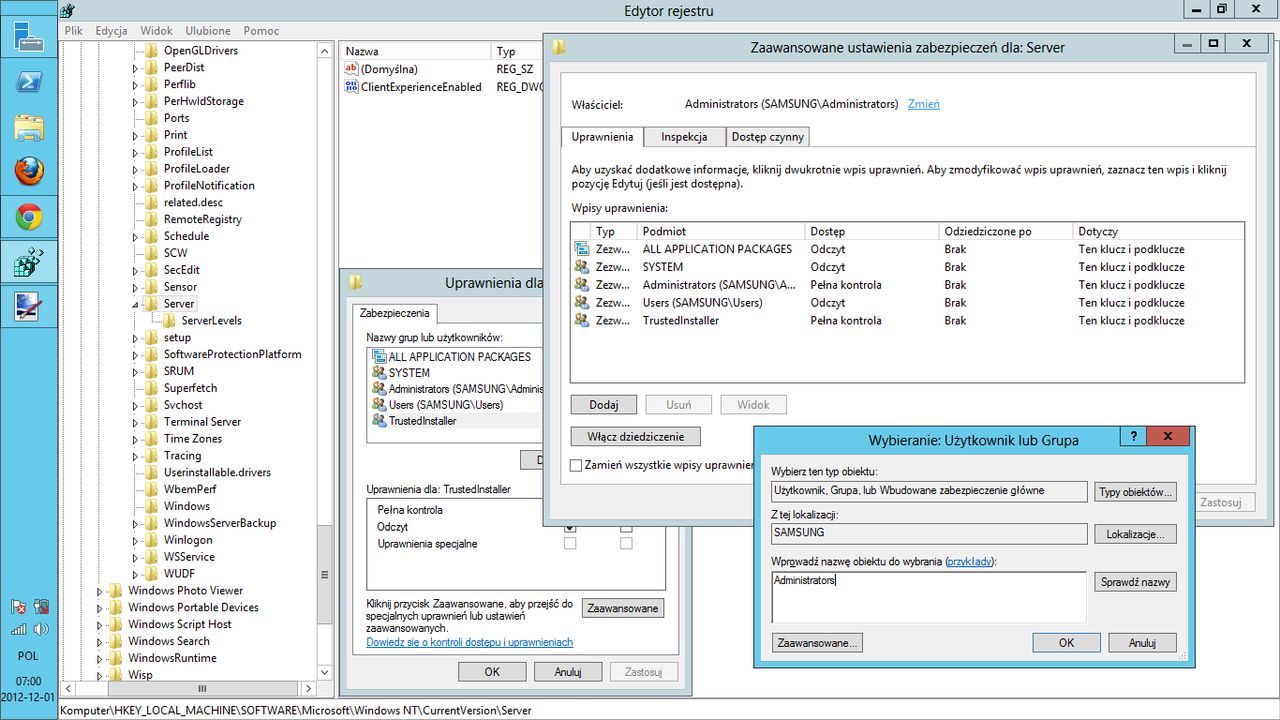
Task: Click the Registry Editor title bar icon
Action: pyautogui.click(x=67, y=11)
